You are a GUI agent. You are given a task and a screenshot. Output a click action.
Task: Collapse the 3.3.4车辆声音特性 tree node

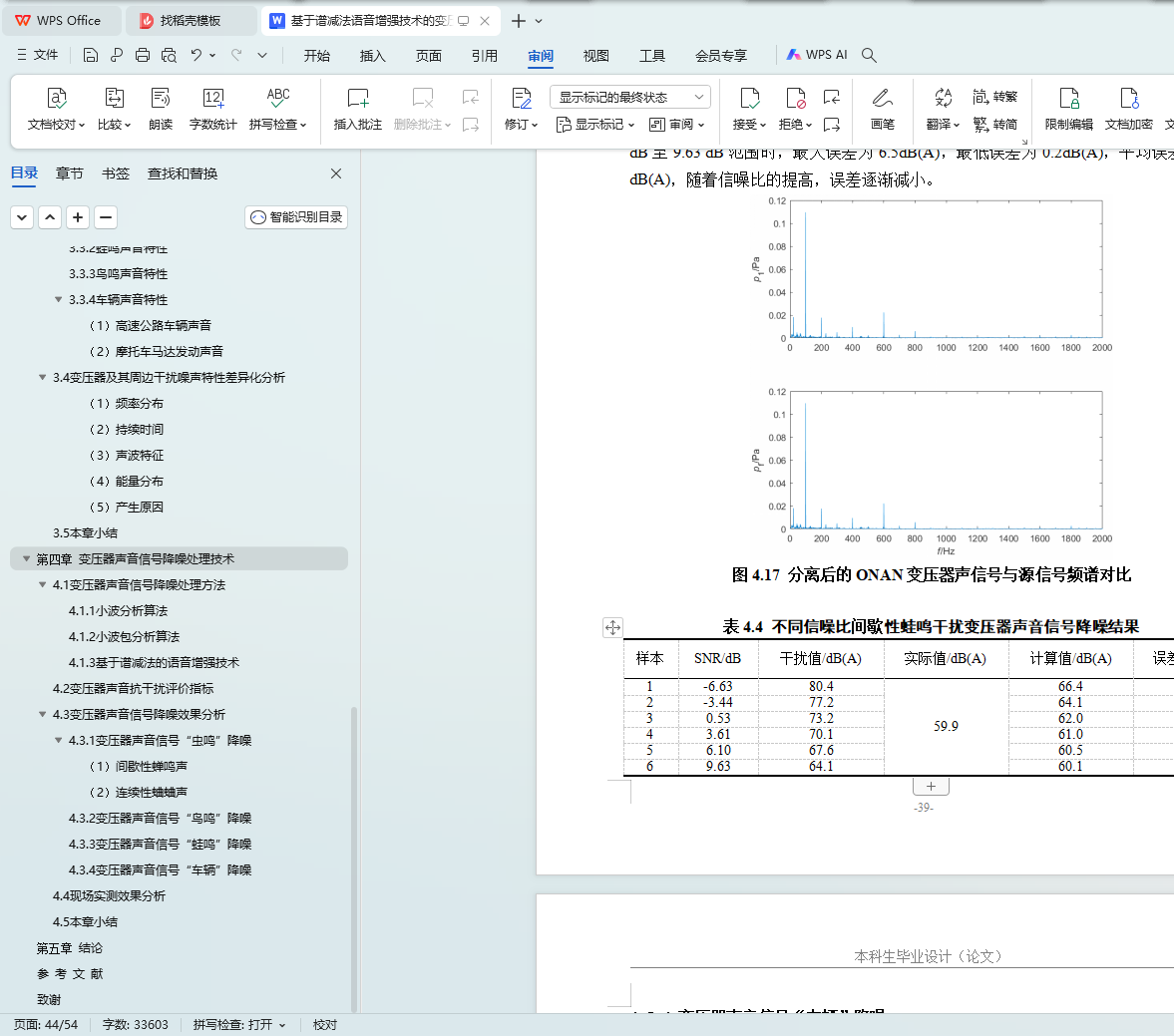59,299
